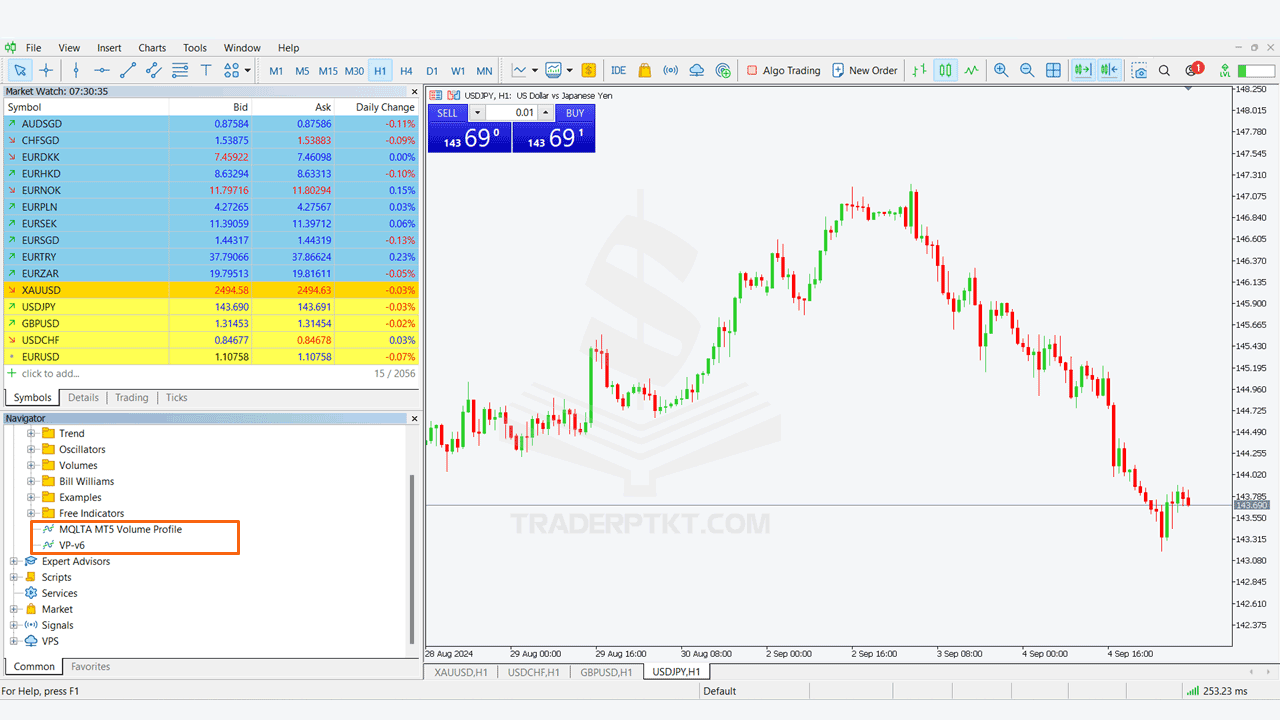The height and width of the screenshot is (720, 1280).
Task: Open the View menu
Action: pyautogui.click(x=69, y=47)
